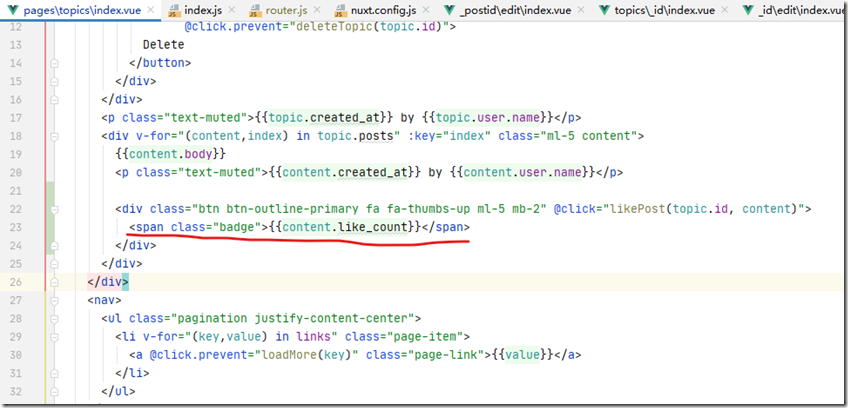848x408 pixels.
Task: Click the closing </button> tag
Action: pos(160,63)
